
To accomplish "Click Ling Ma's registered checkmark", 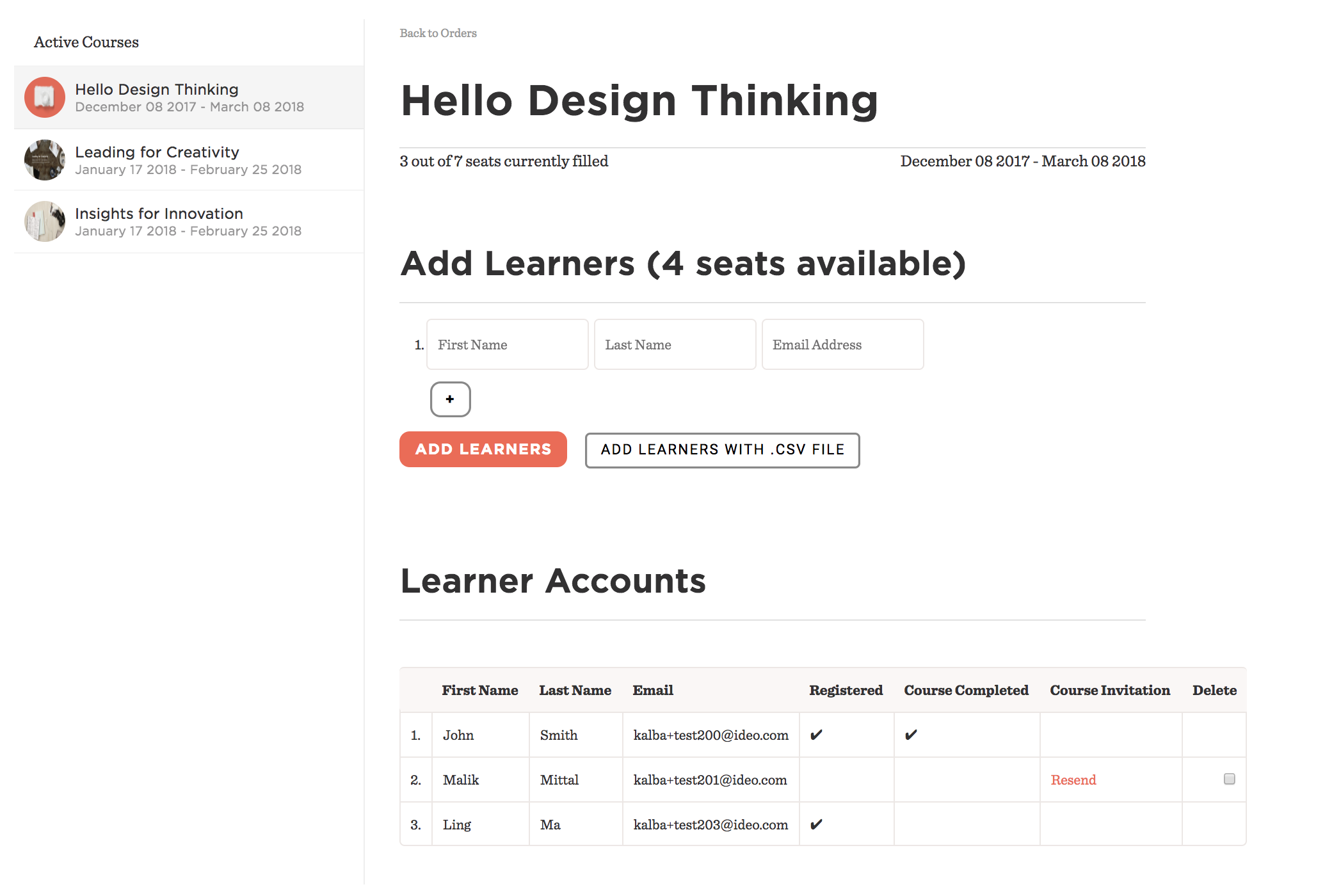I will [x=816, y=824].
